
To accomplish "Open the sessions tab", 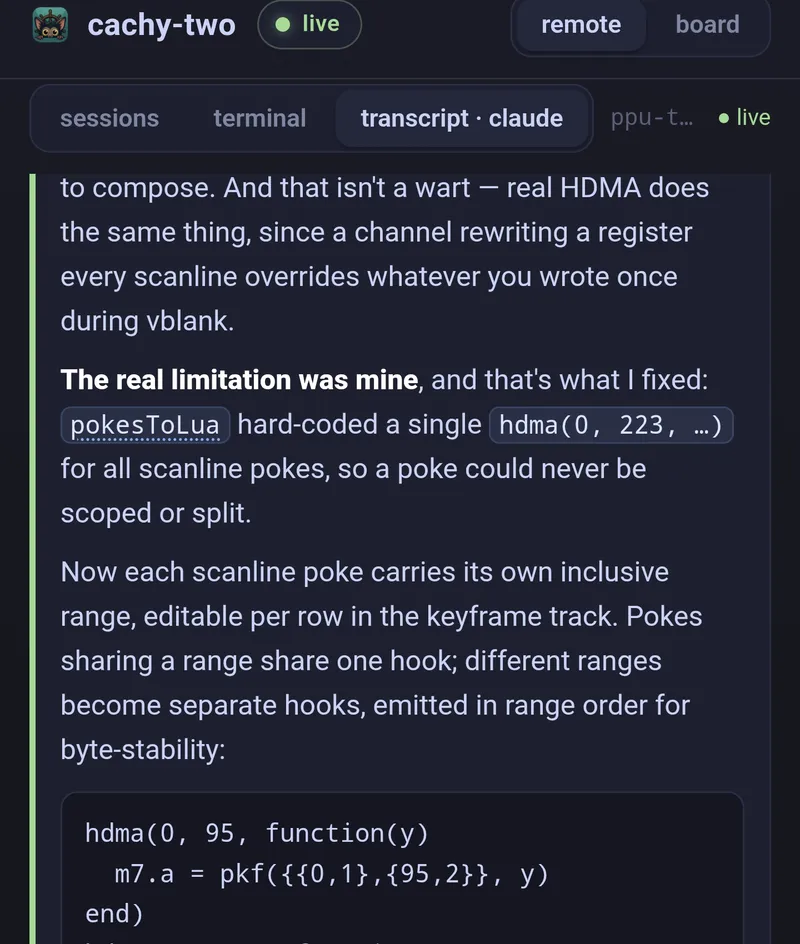I will pyautogui.click(x=110, y=118).
